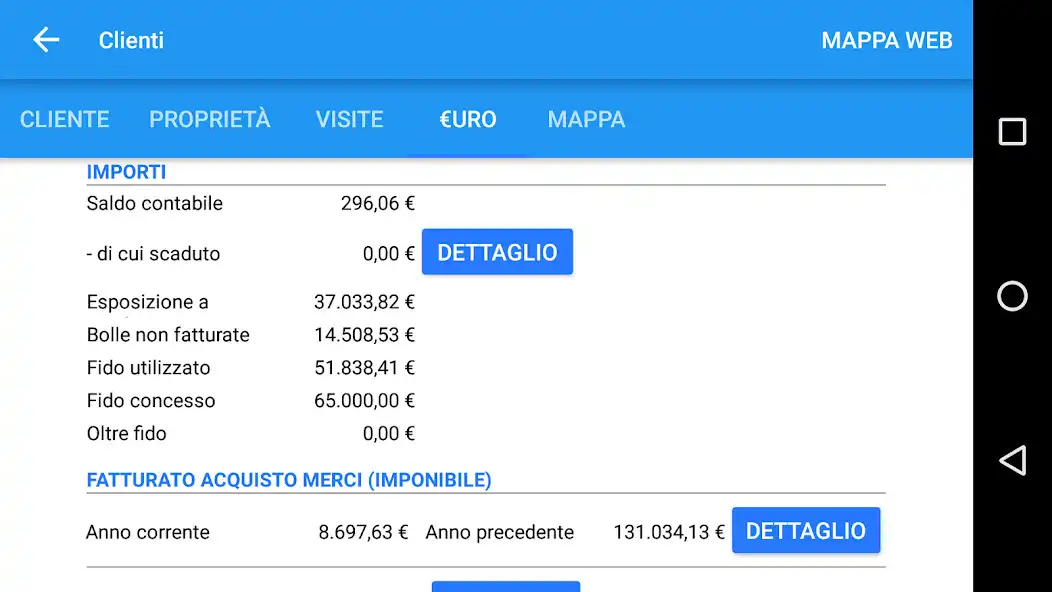The image size is (1052, 592).
Task: Tap the Android home circle icon
Action: pyautogui.click(x=1012, y=296)
